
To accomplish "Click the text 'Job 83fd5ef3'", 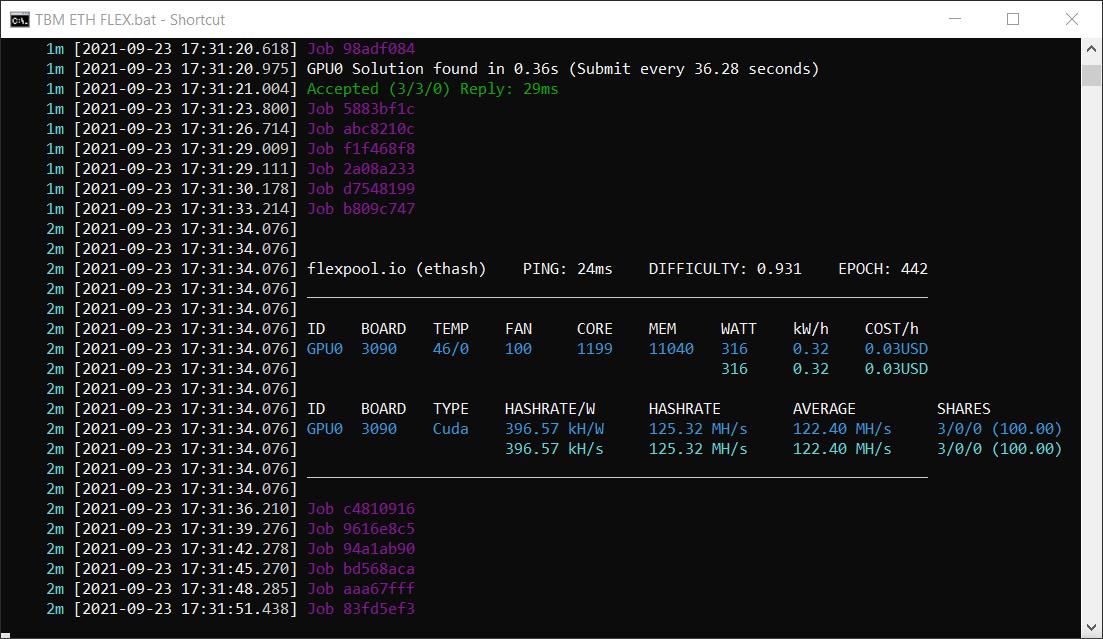I will 361,609.
